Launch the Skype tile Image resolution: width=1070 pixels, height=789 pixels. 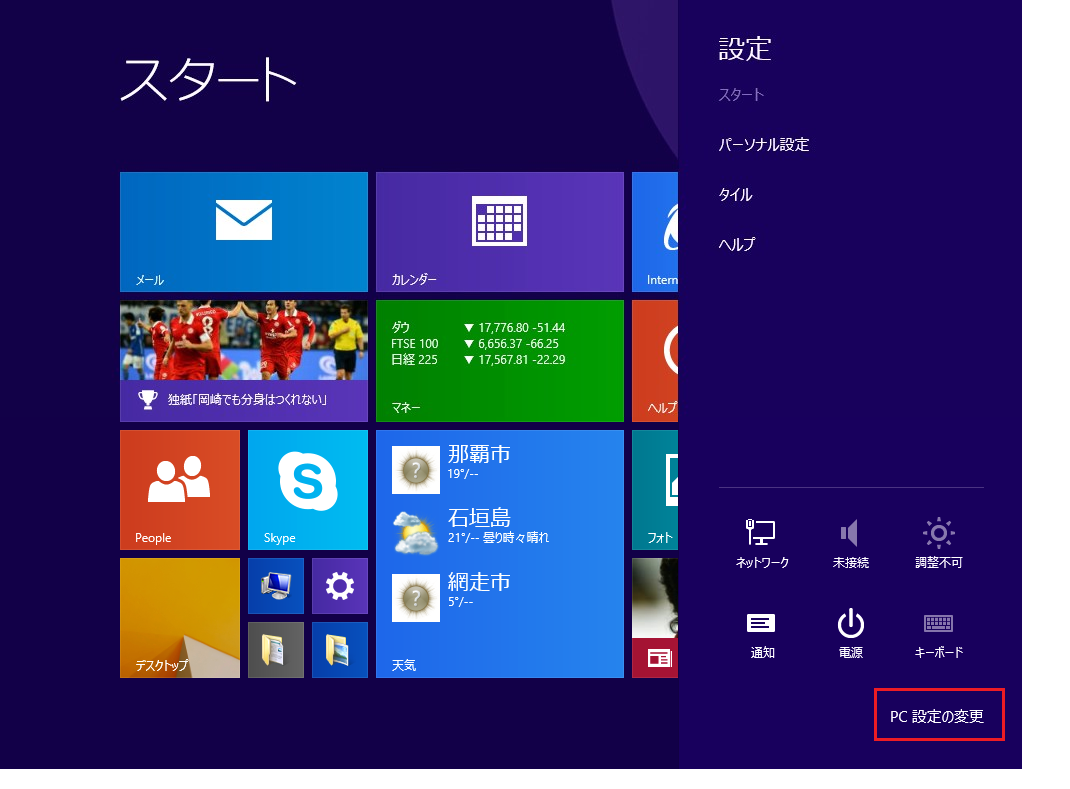tap(308, 490)
